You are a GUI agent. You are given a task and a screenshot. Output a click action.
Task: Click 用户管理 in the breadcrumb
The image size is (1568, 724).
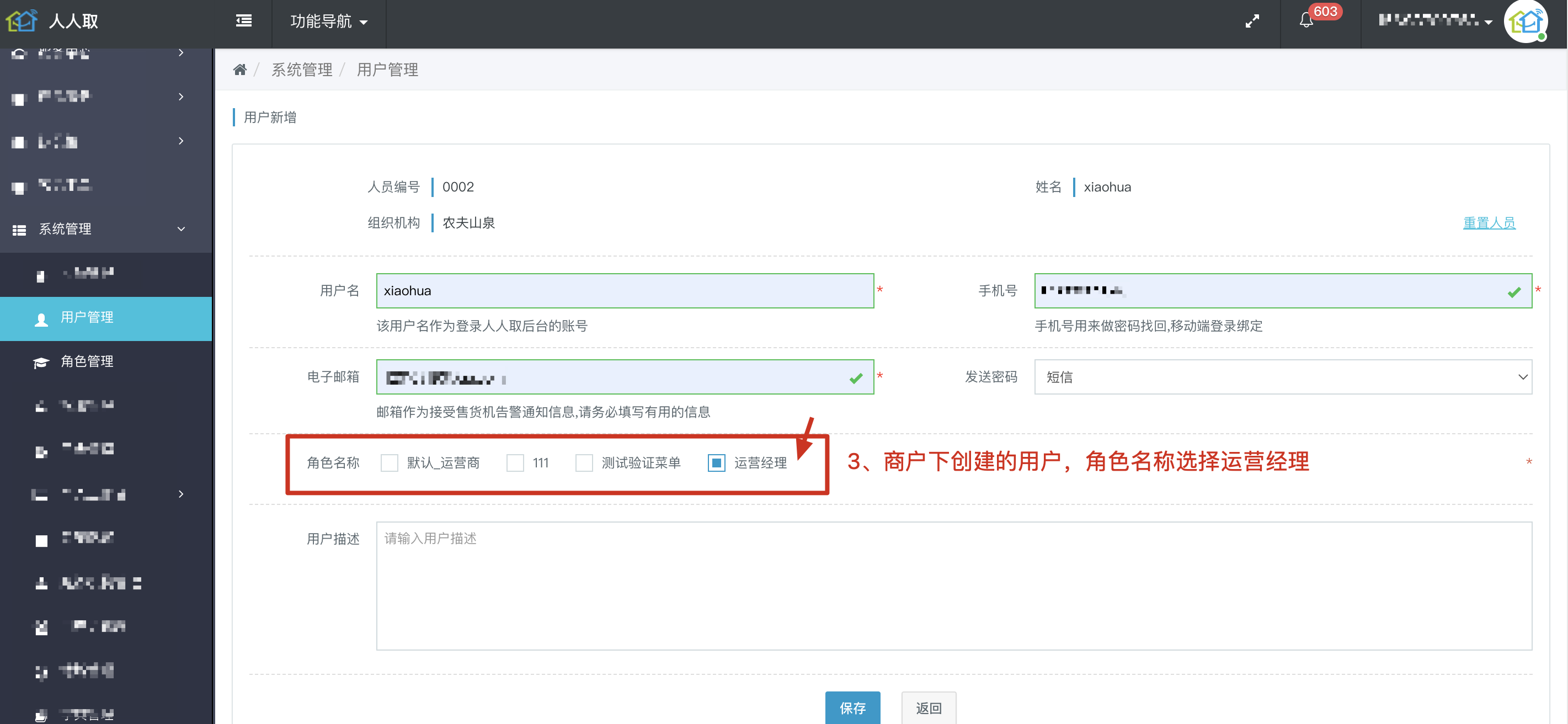[x=387, y=70]
